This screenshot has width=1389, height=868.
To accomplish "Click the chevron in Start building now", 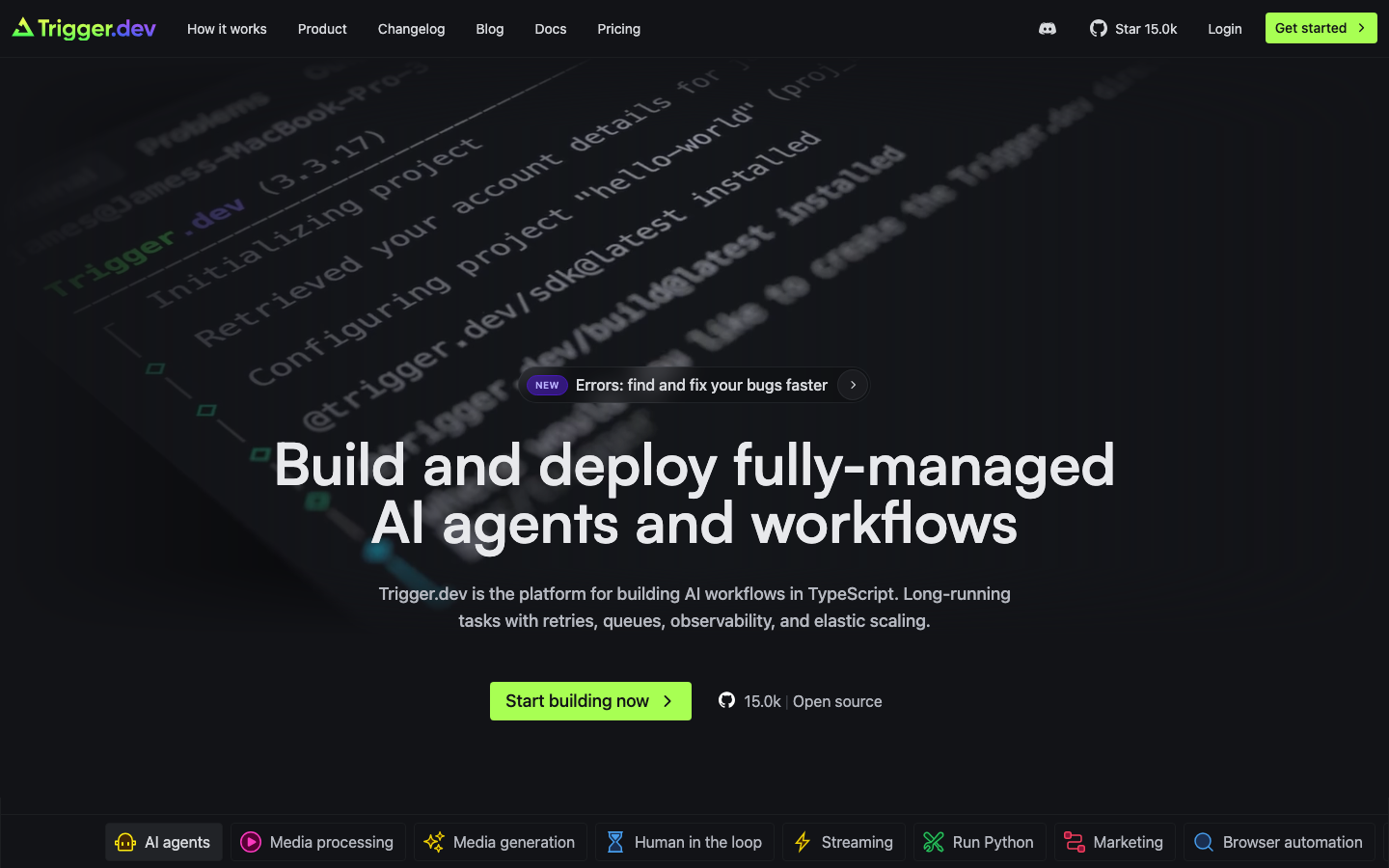I will (667, 701).
